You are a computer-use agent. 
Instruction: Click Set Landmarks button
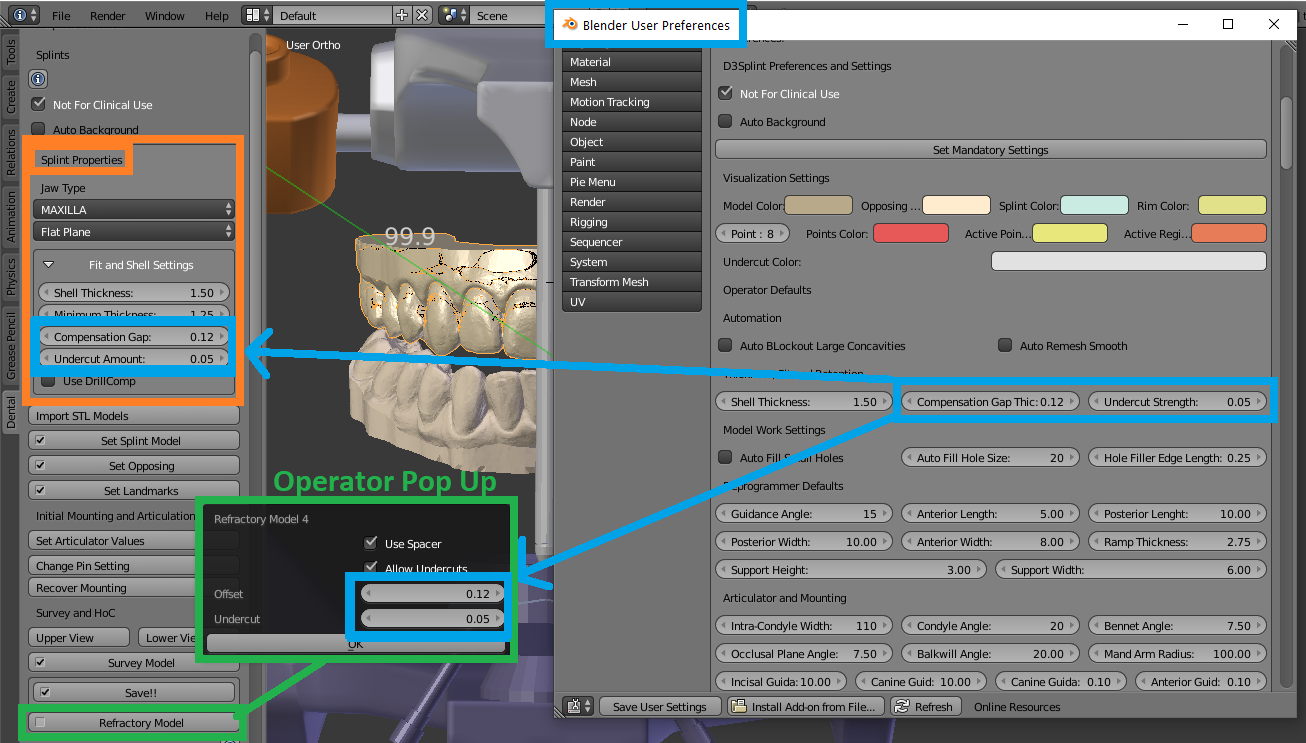click(134, 491)
